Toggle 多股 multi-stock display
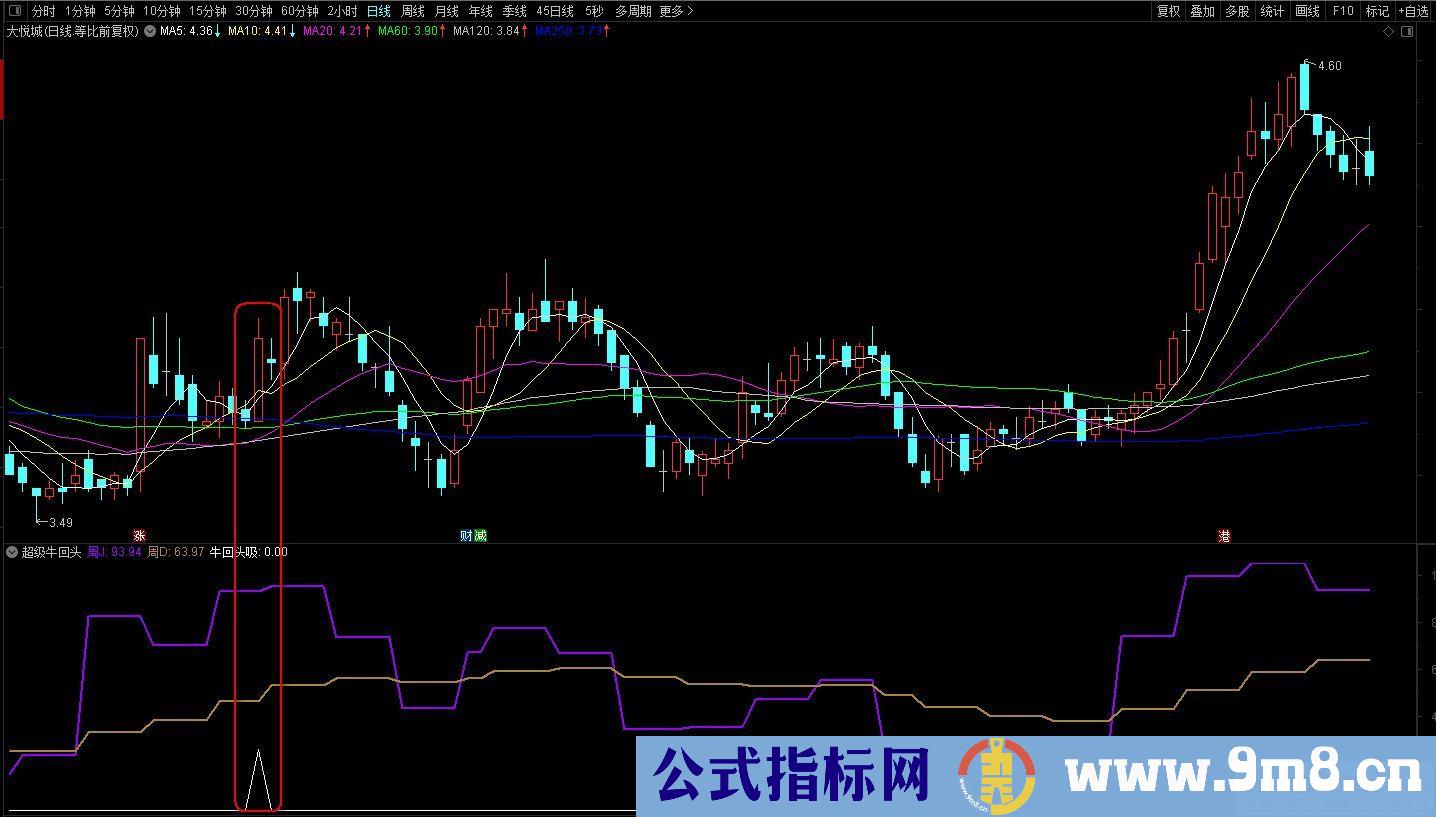 click(1236, 11)
